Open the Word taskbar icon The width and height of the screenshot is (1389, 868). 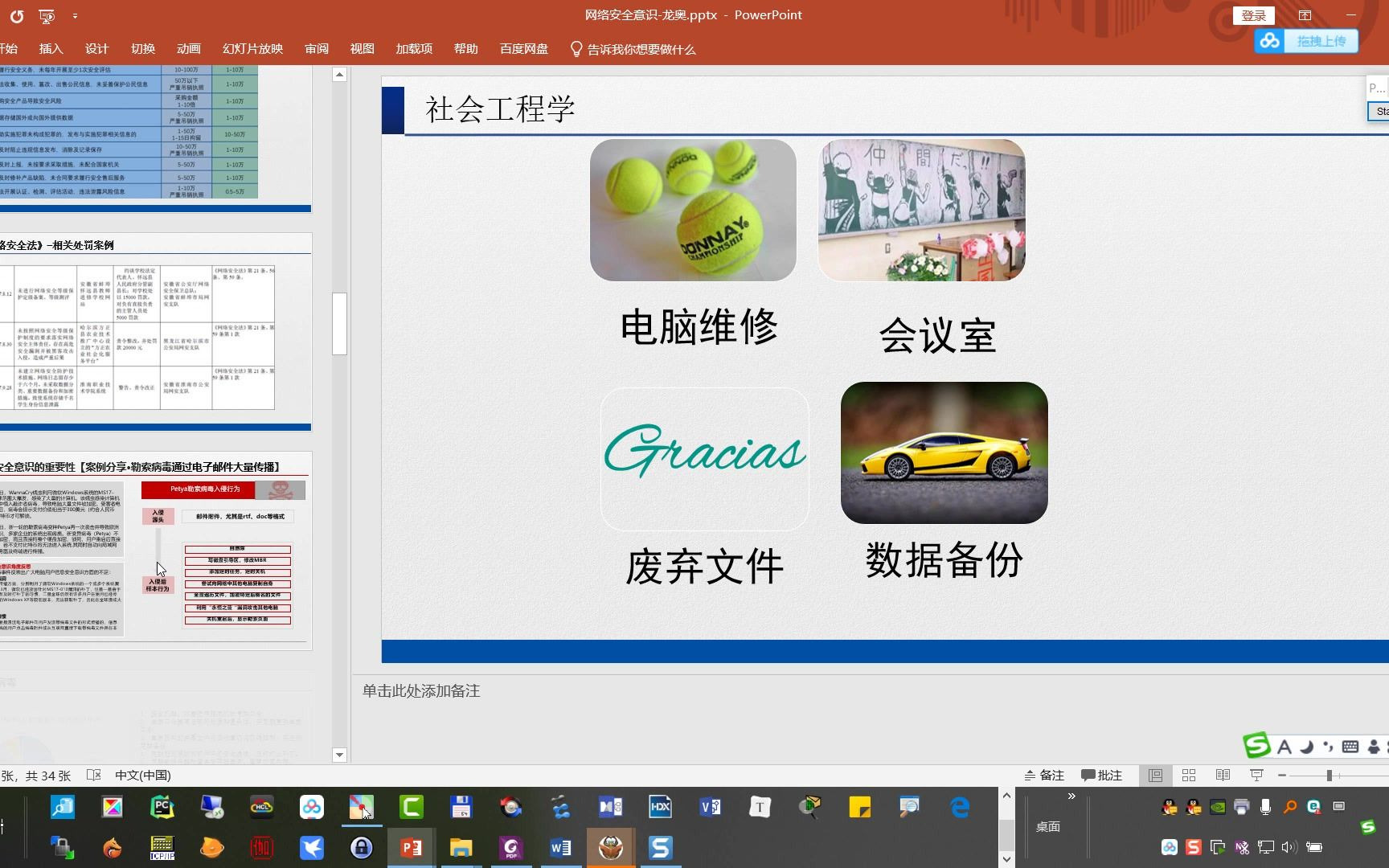[x=560, y=848]
